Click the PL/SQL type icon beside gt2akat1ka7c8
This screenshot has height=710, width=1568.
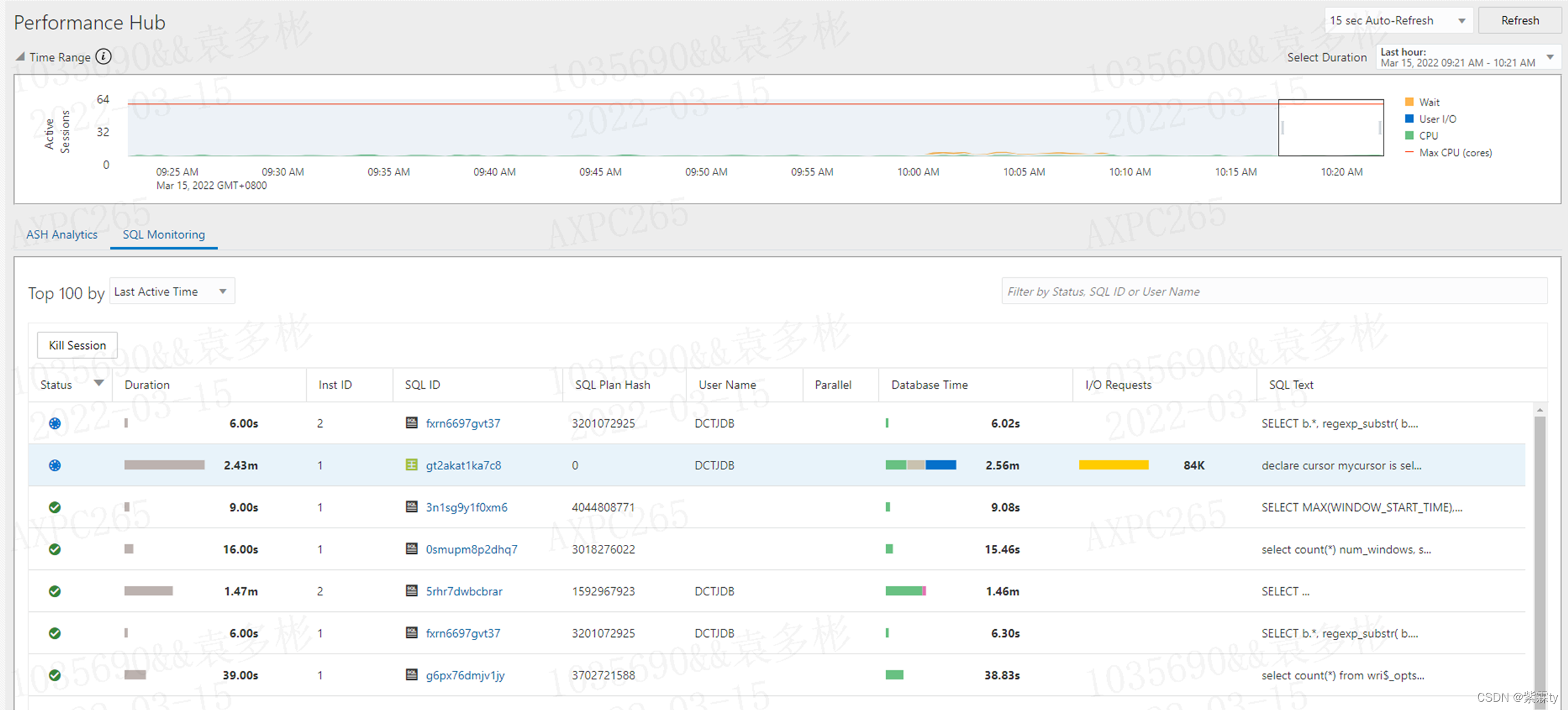pos(412,465)
